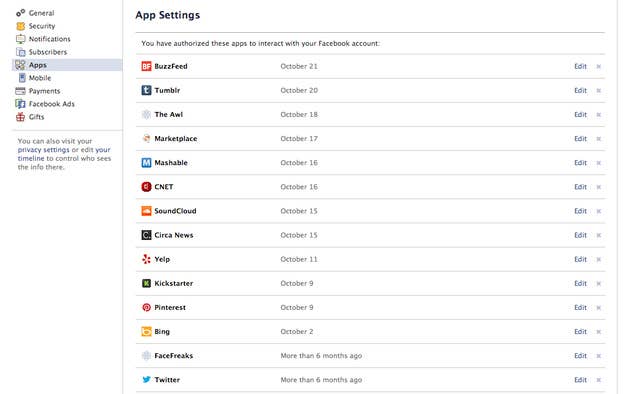Open the Notifications settings section

[x=49, y=39]
